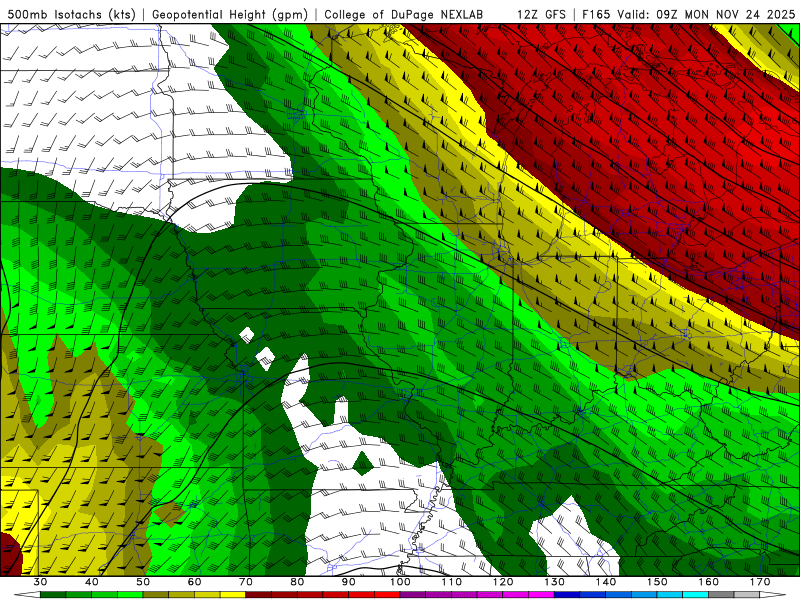Click the purple swatch just above 100
Screen dimensions: 800x600
[x=413, y=595]
